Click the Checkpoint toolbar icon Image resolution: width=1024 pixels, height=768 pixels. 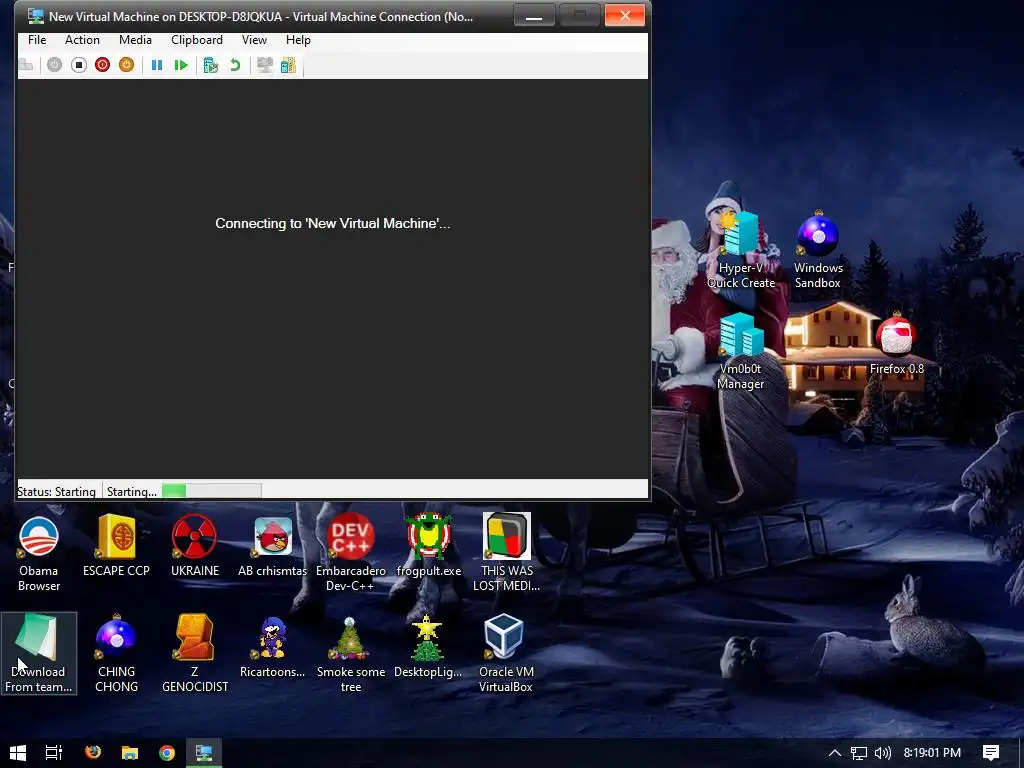point(210,65)
